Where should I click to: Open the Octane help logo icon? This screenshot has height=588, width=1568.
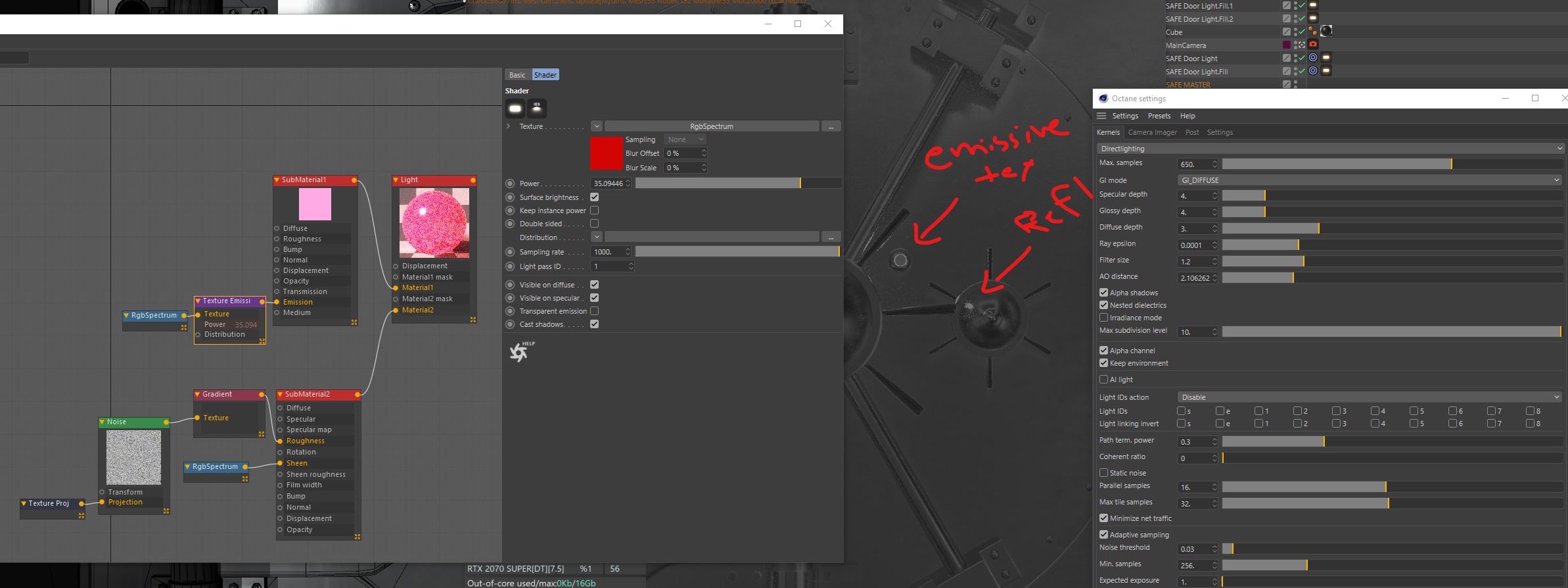click(x=521, y=352)
